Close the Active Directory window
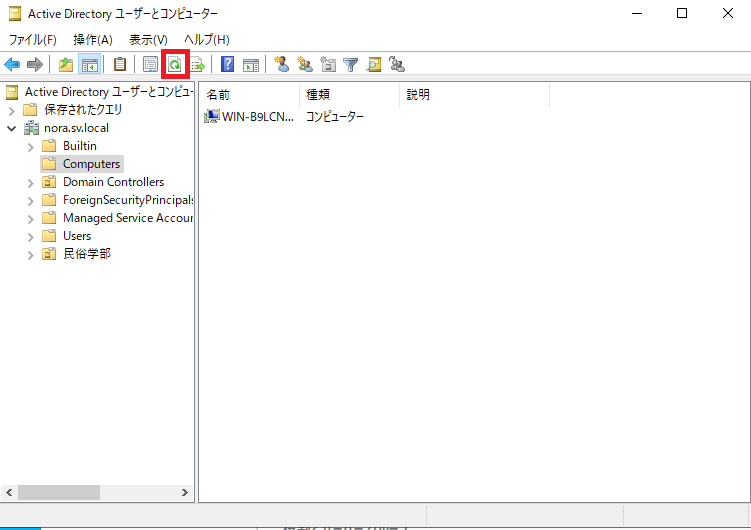Screen dimensions: 751x530 pos(728,13)
